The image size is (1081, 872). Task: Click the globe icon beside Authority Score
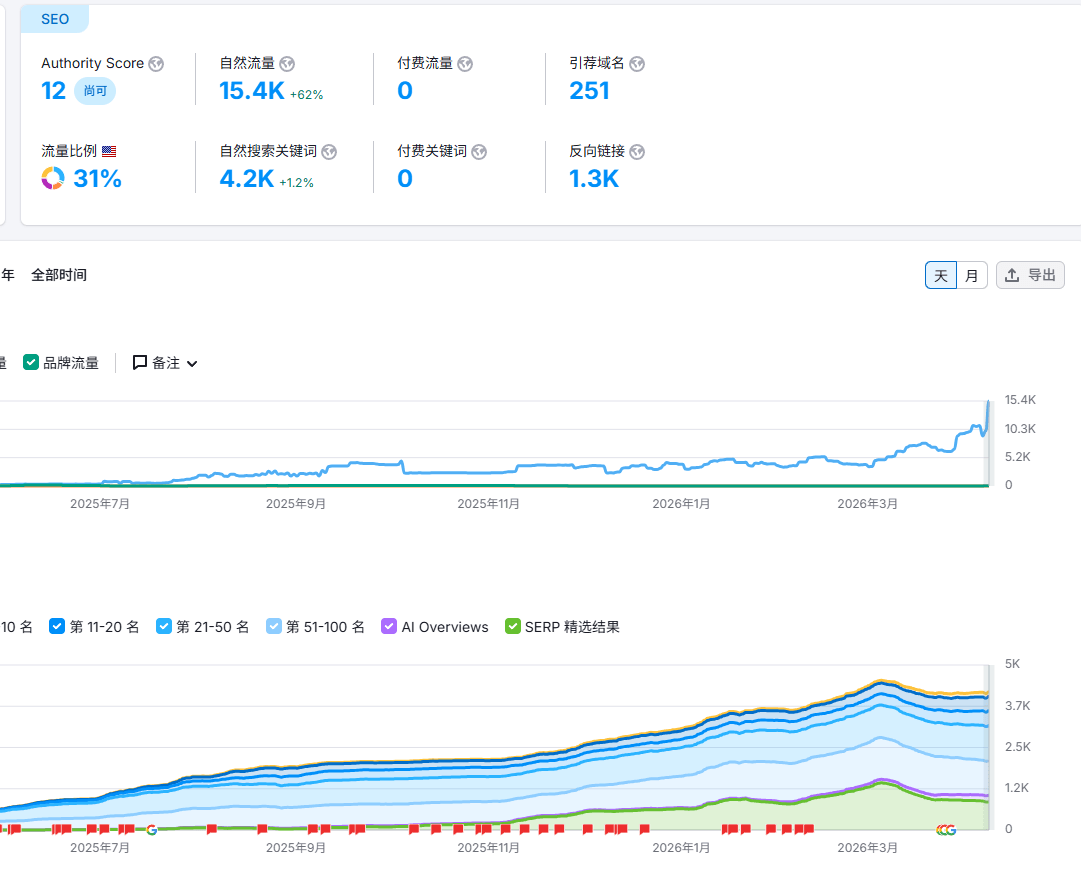pos(156,64)
